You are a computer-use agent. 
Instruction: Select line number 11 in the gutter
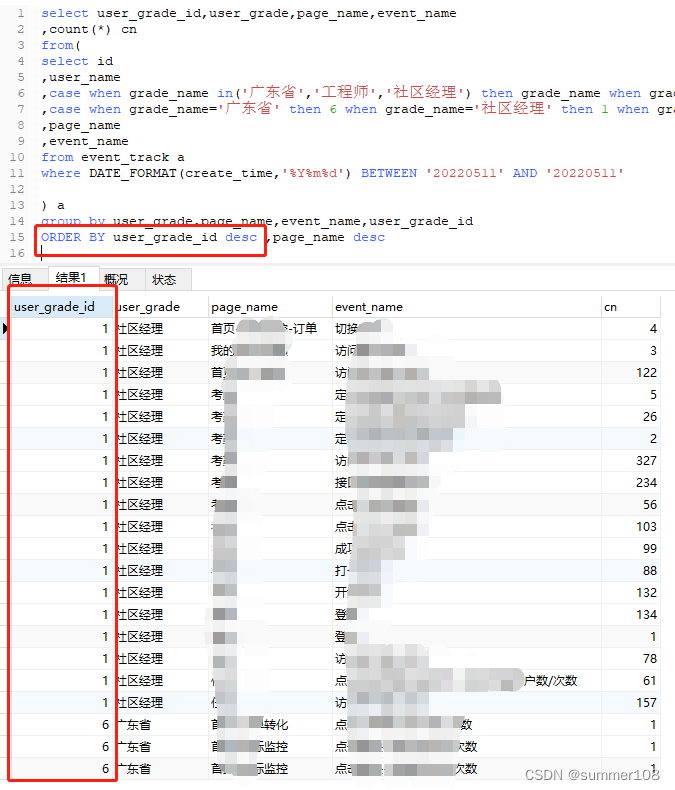(17, 173)
